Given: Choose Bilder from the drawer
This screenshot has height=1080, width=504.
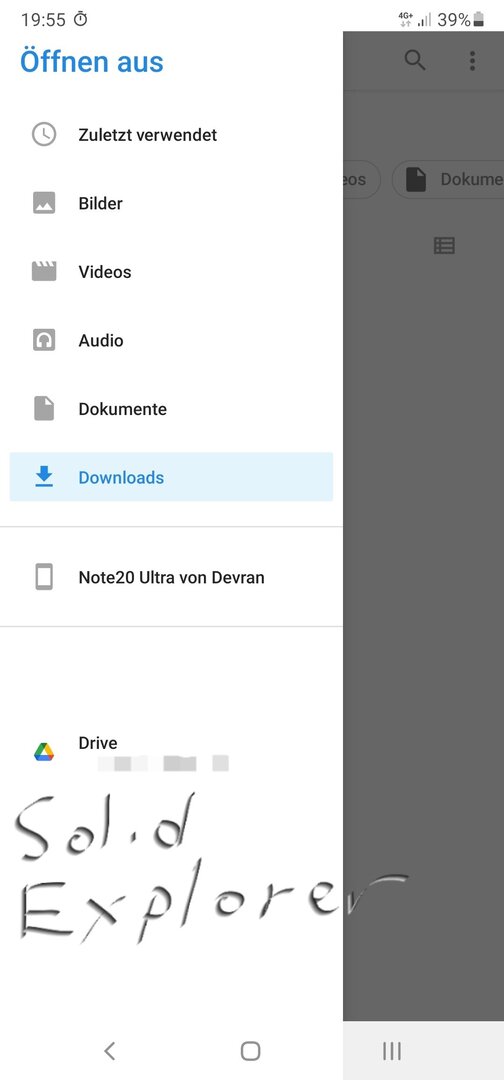Looking at the screenshot, I should [x=171, y=203].
